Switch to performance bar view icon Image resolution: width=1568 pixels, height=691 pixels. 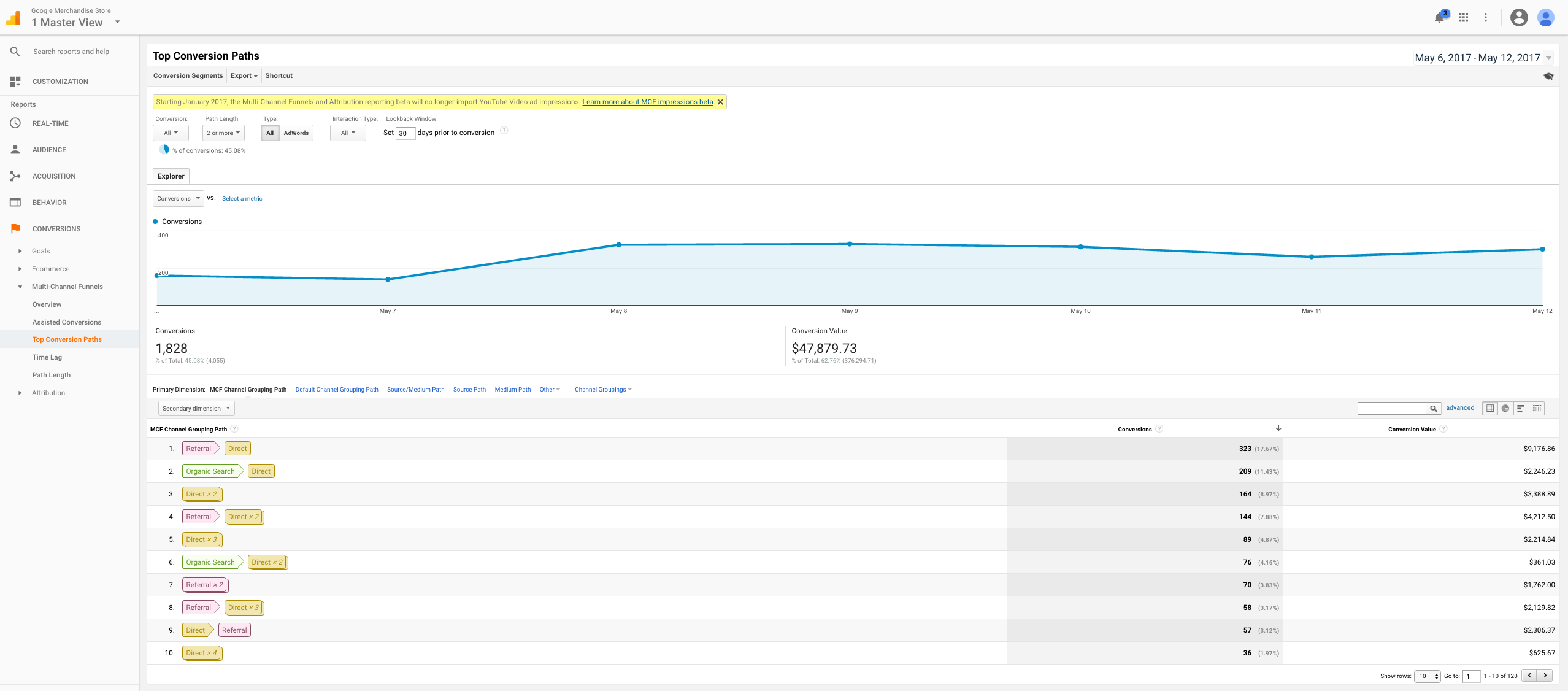coord(1521,409)
